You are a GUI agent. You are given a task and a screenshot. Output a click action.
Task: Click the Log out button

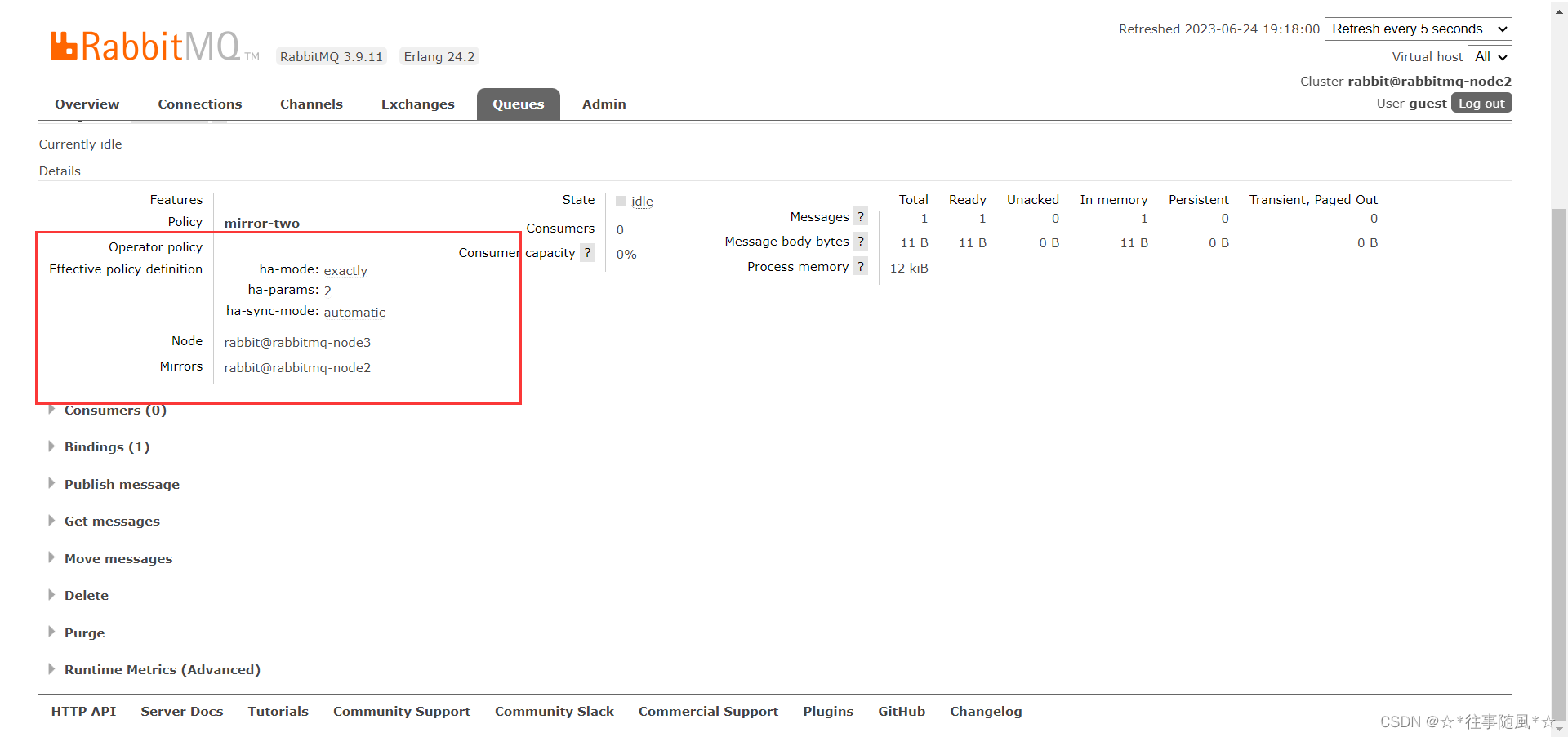(1481, 103)
